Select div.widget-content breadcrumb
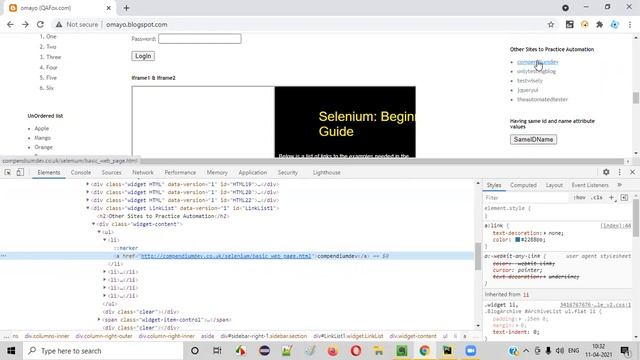640x360 pixels. 413,336
